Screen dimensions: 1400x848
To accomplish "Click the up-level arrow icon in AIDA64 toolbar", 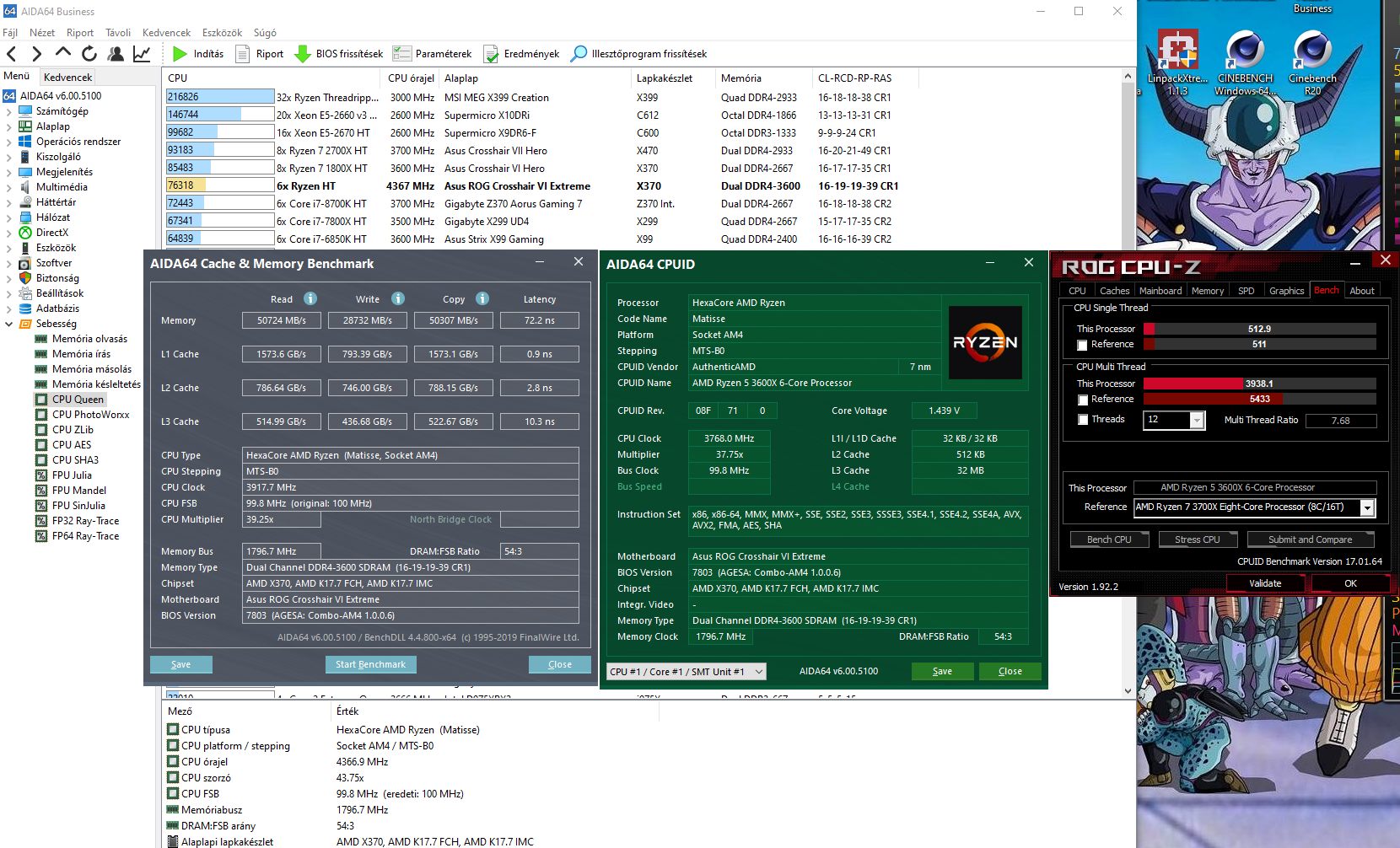I will point(63,53).
